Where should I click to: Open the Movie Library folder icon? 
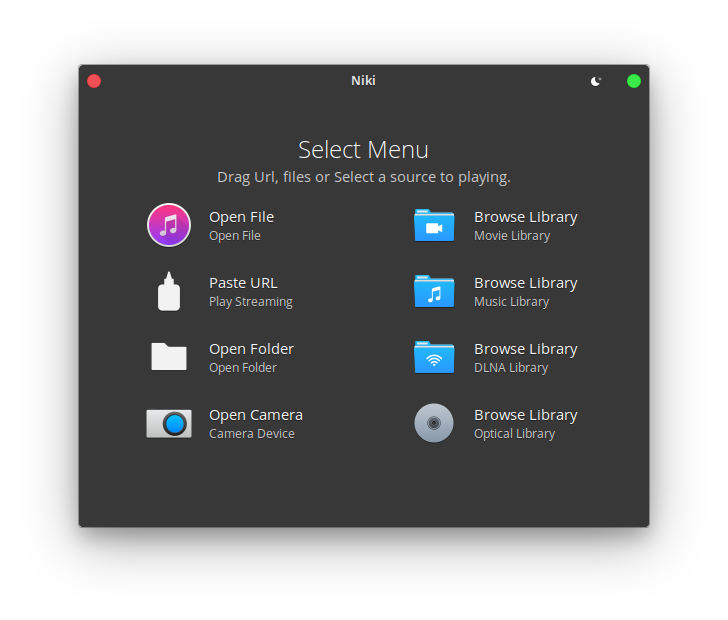pyautogui.click(x=434, y=225)
